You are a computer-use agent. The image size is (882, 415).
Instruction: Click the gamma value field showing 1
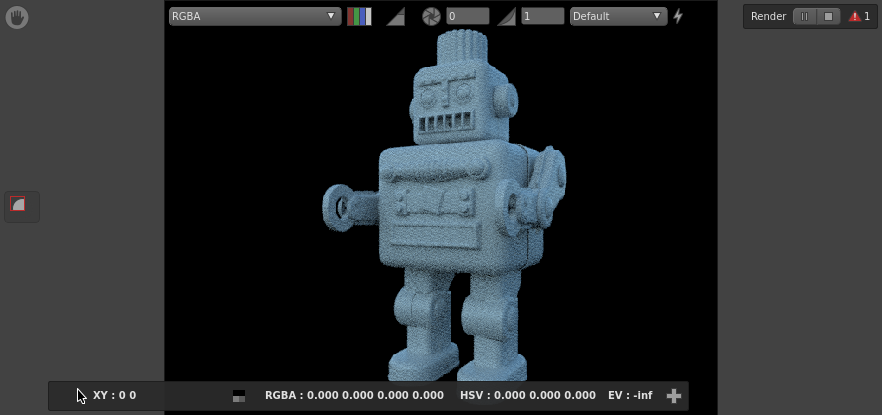coord(543,16)
